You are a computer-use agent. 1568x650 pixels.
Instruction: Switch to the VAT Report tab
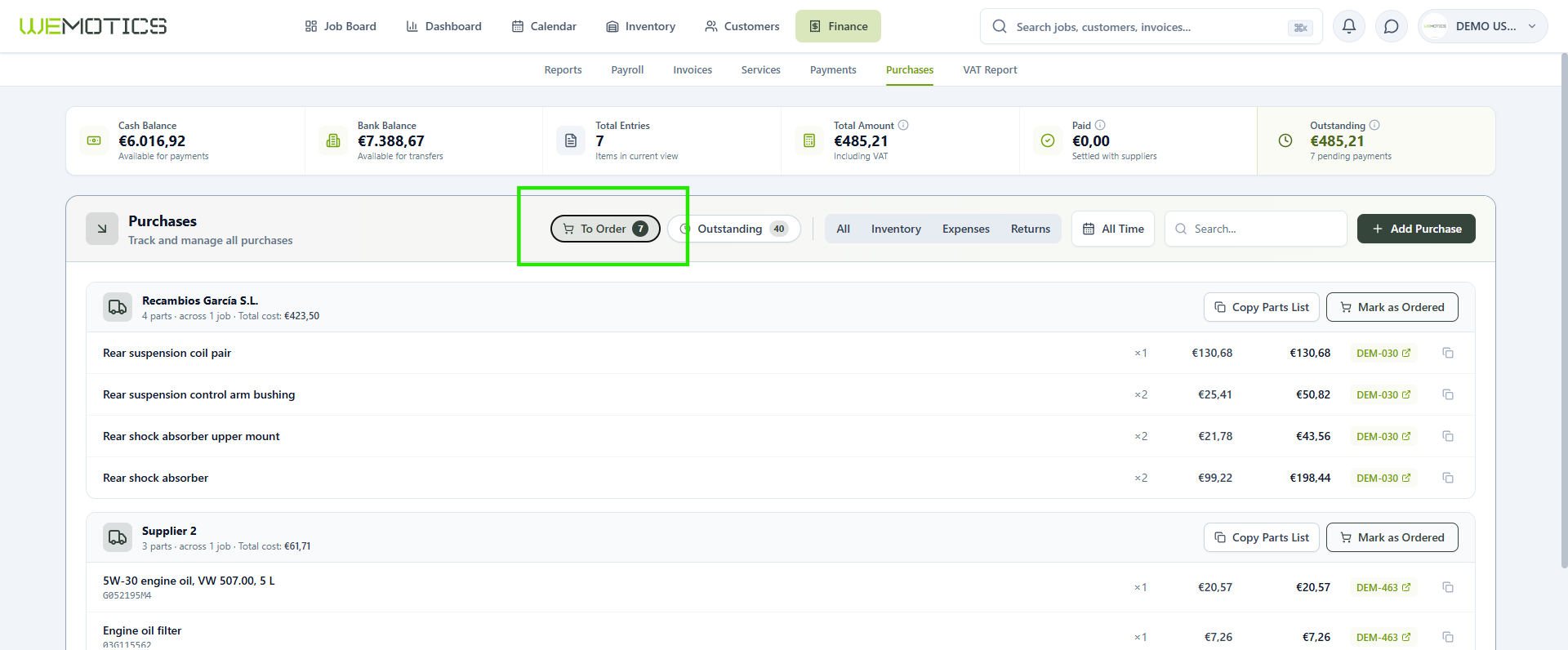[990, 70]
